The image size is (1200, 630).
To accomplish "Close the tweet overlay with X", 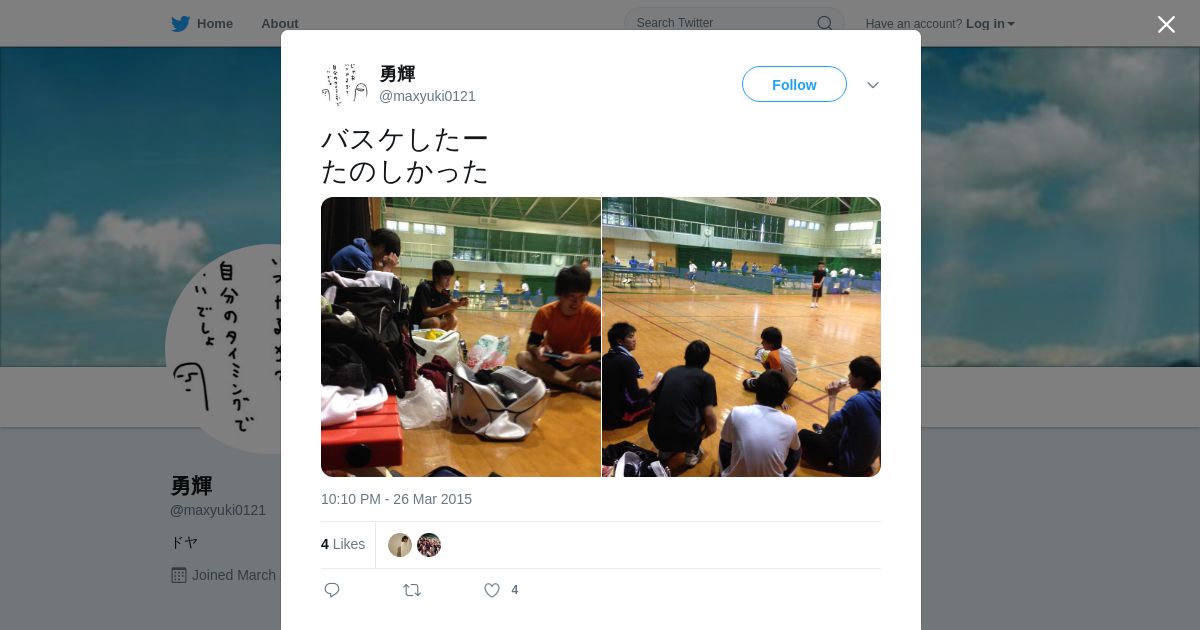I will [1166, 24].
